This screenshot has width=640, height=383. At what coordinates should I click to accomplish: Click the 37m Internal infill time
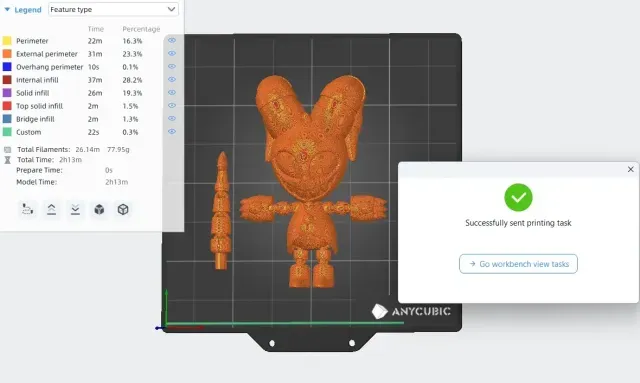click(x=95, y=80)
